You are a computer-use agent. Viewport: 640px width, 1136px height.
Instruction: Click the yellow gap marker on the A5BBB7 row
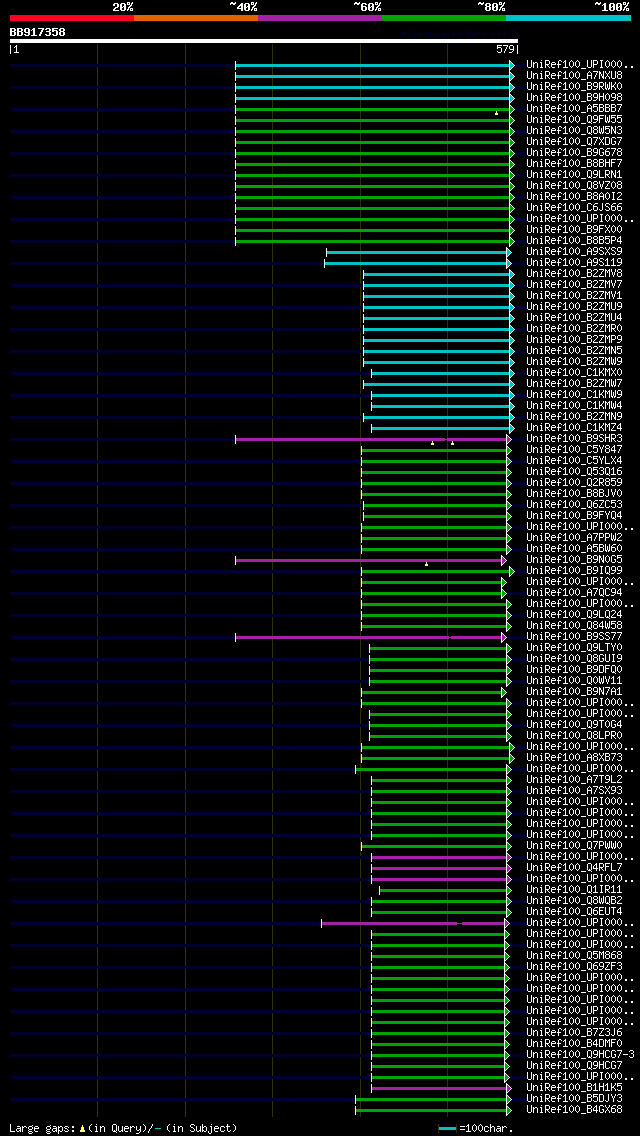point(496,113)
